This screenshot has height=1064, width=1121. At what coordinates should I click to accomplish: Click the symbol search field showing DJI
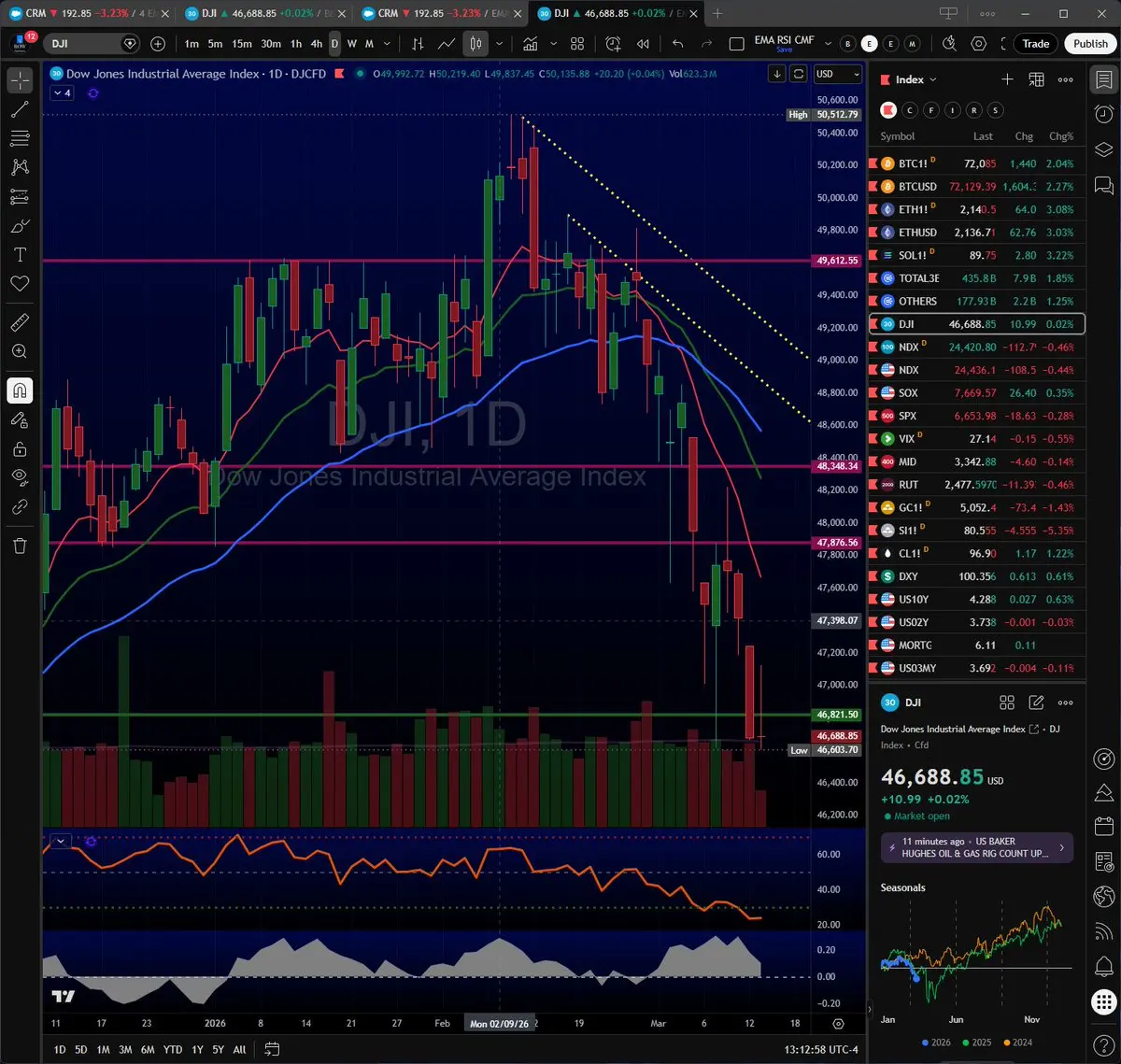(93, 44)
